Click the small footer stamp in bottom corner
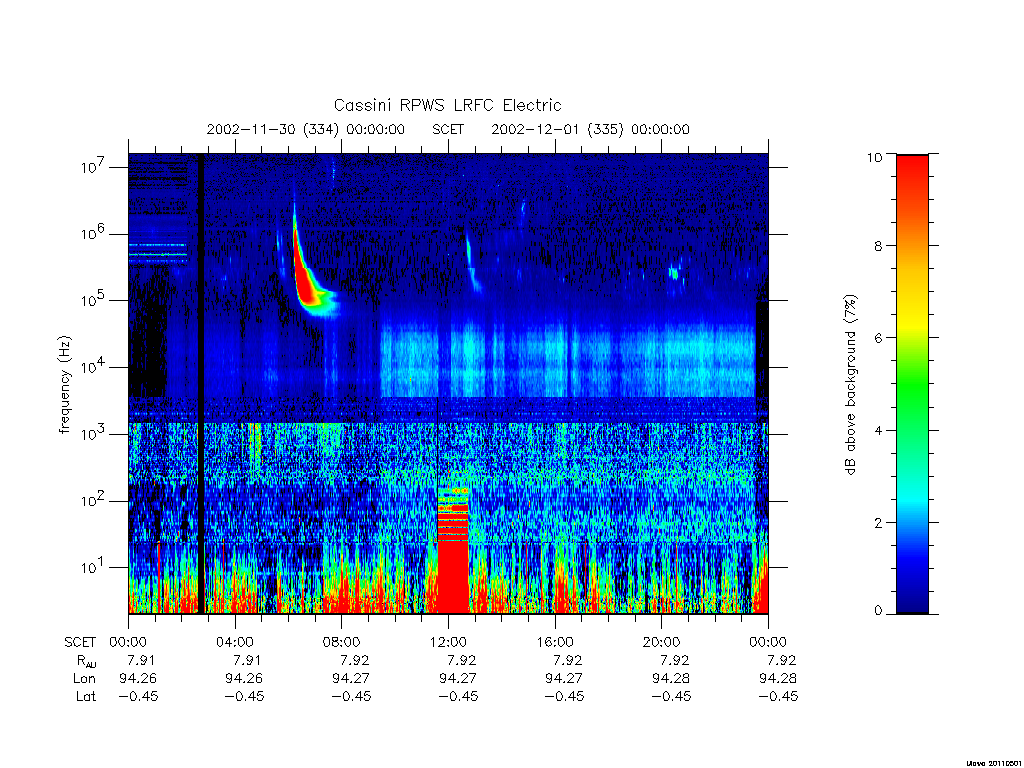This screenshot has width=1024, height=768. (x=994, y=763)
